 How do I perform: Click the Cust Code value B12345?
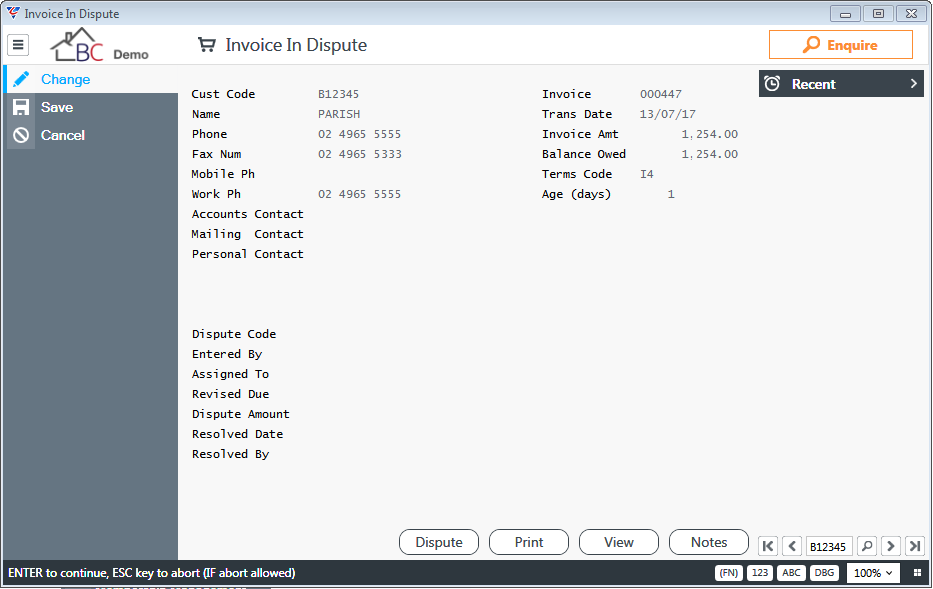coord(339,94)
